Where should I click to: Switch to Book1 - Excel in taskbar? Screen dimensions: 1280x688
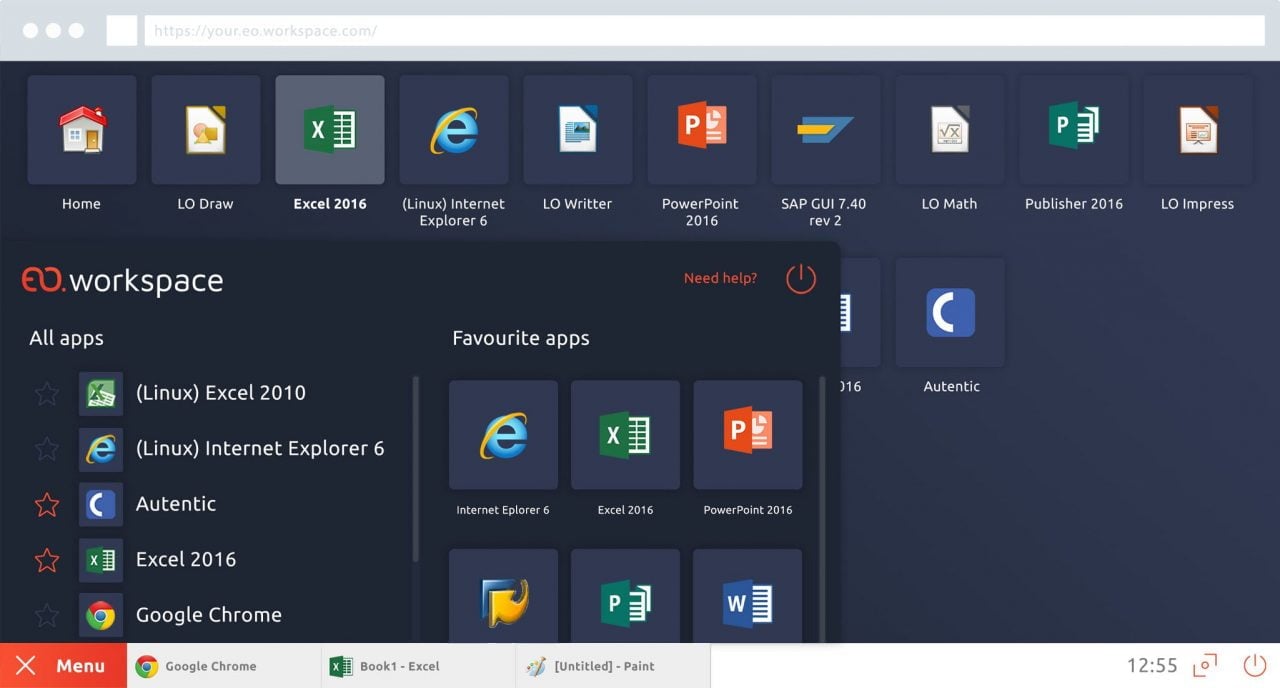click(418, 666)
